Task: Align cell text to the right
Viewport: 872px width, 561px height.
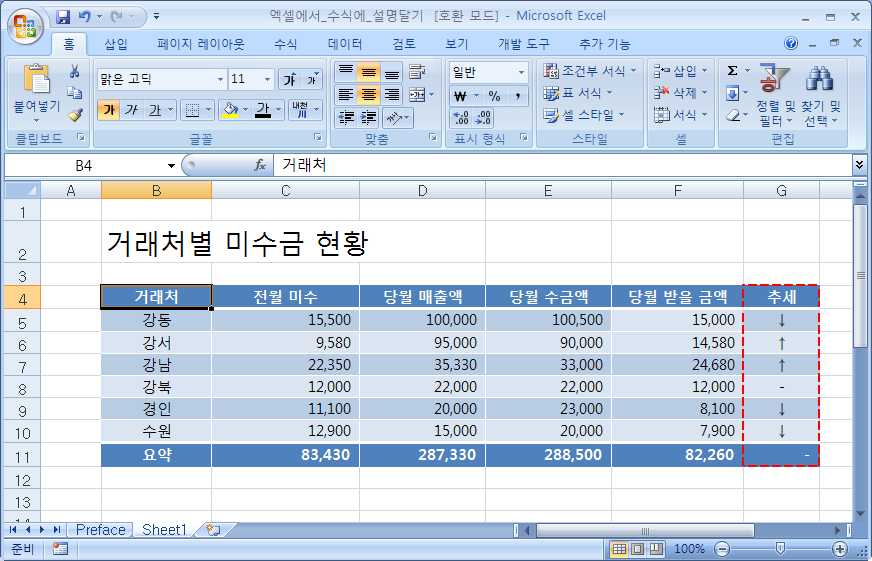Action: [x=392, y=95]
